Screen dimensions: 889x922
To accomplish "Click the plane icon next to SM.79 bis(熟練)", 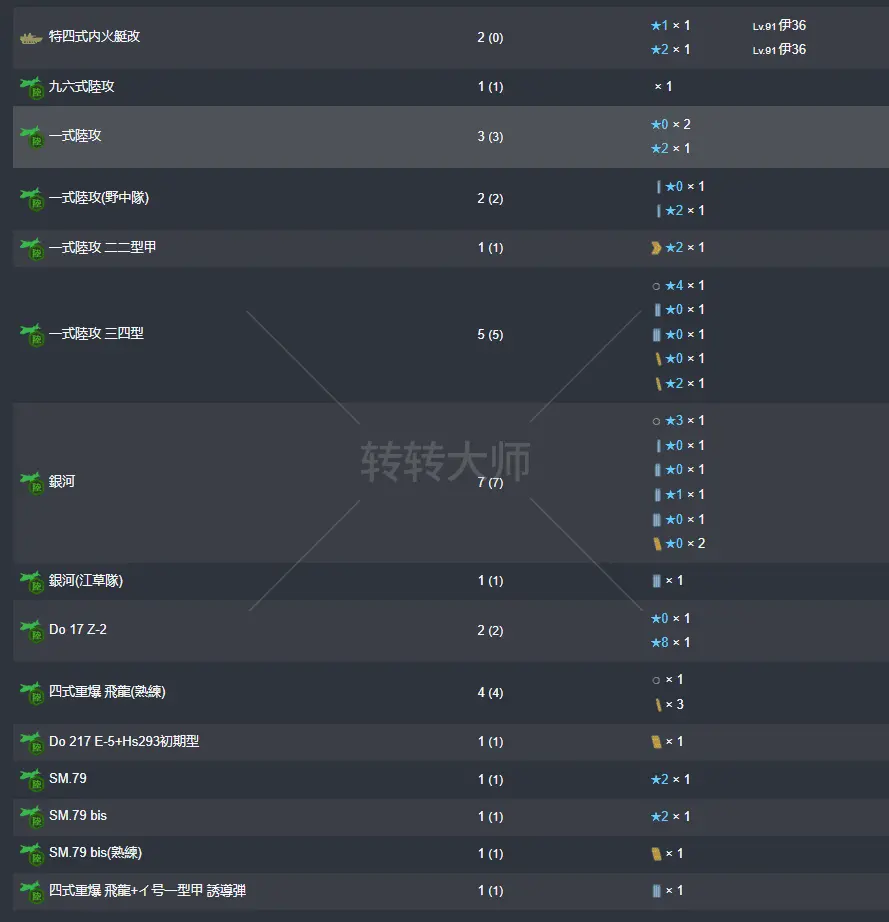I will (x=31, y=854).
